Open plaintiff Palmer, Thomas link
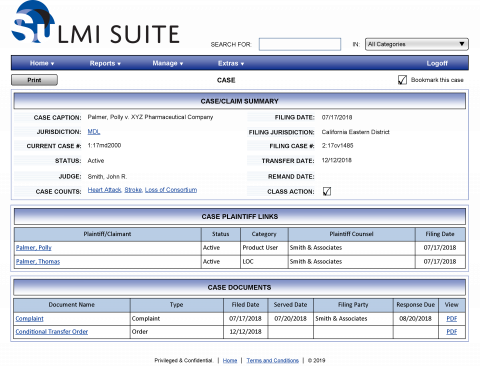This screenshot has width=480, height=366. click(38, 262)
